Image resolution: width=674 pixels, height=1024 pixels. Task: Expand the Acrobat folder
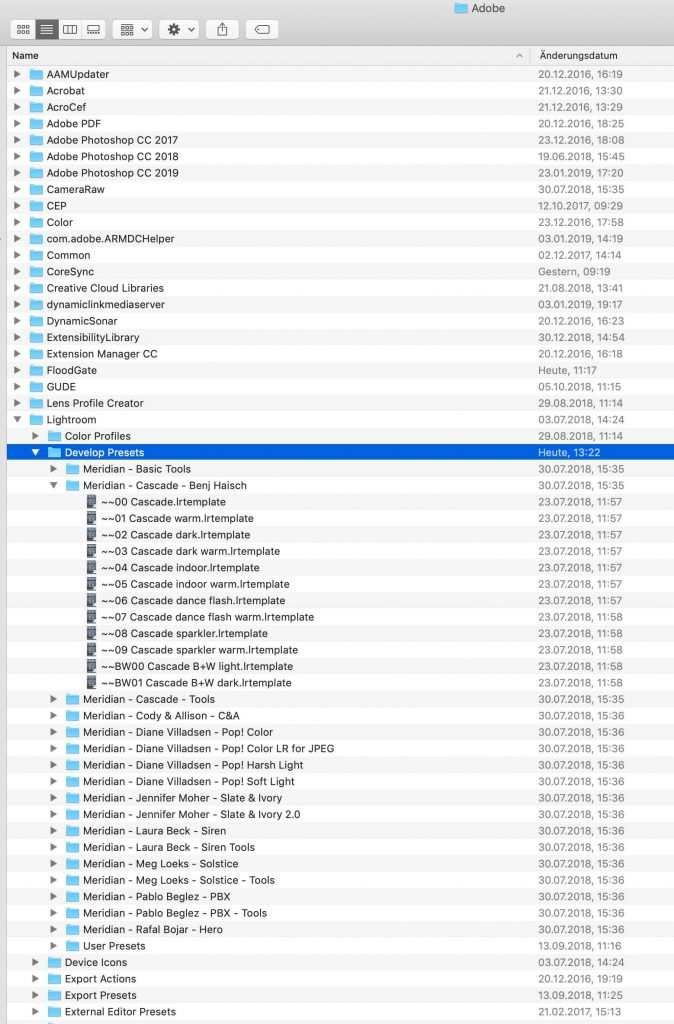click(x=18, y=91)
